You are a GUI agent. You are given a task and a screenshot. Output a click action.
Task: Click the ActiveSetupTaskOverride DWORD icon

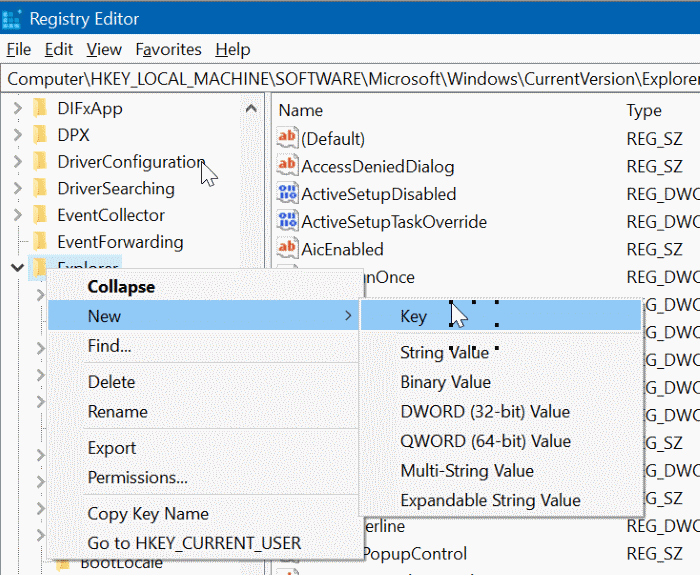287,221
